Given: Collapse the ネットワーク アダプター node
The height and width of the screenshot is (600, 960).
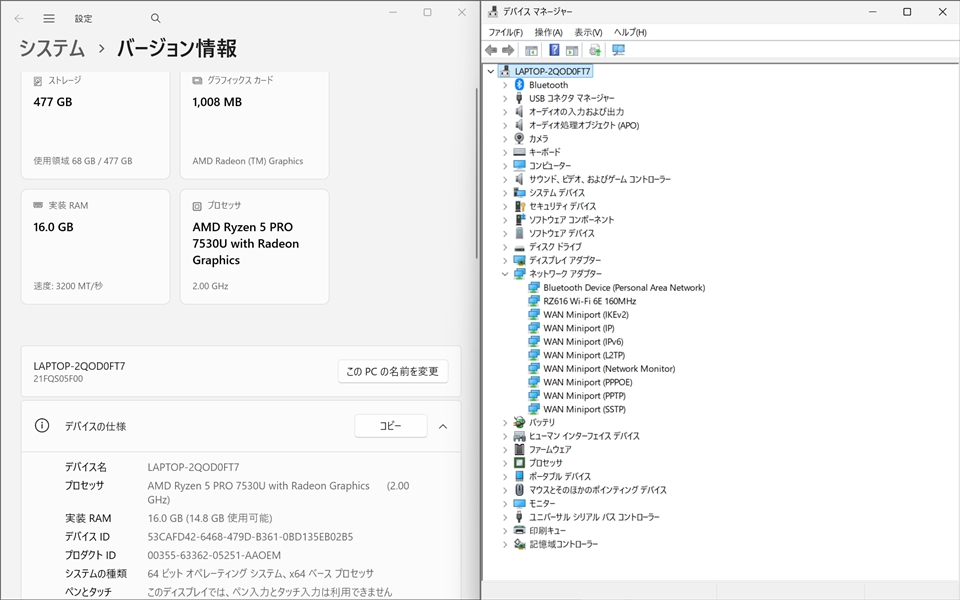Looking at the screenshot, I should (x=505, y=274).
